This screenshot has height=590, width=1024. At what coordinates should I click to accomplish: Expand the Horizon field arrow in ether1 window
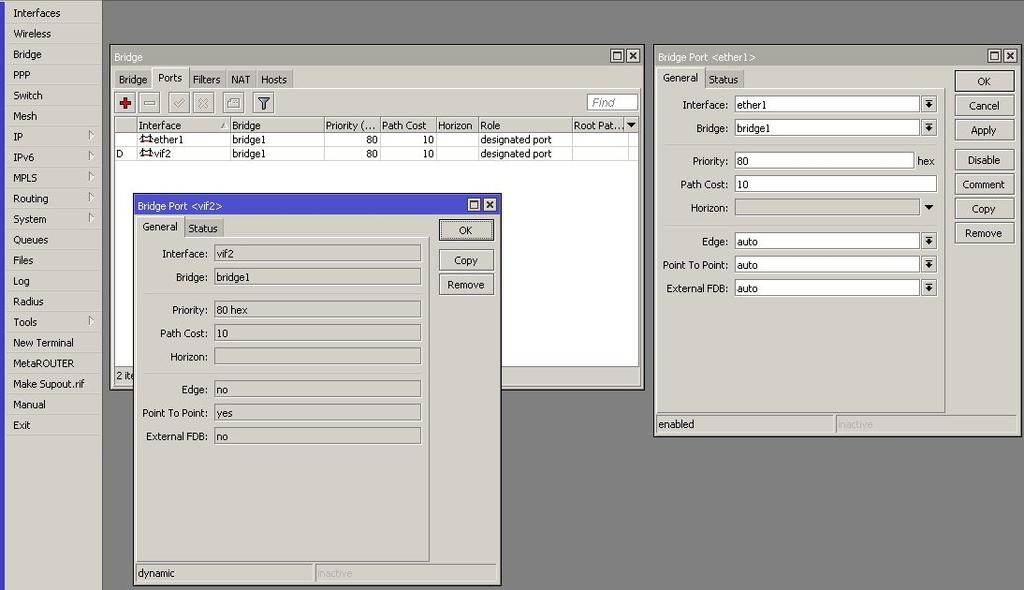[929, 208]
